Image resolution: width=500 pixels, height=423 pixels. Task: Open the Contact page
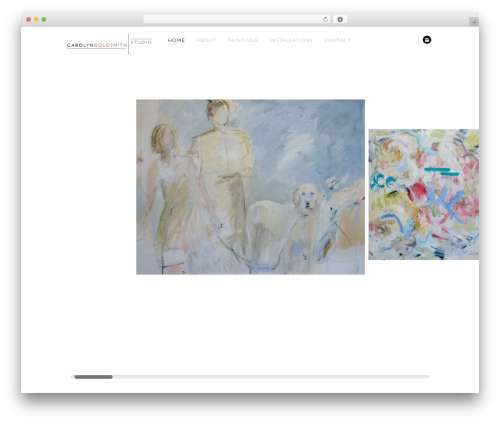click(337, 40)
